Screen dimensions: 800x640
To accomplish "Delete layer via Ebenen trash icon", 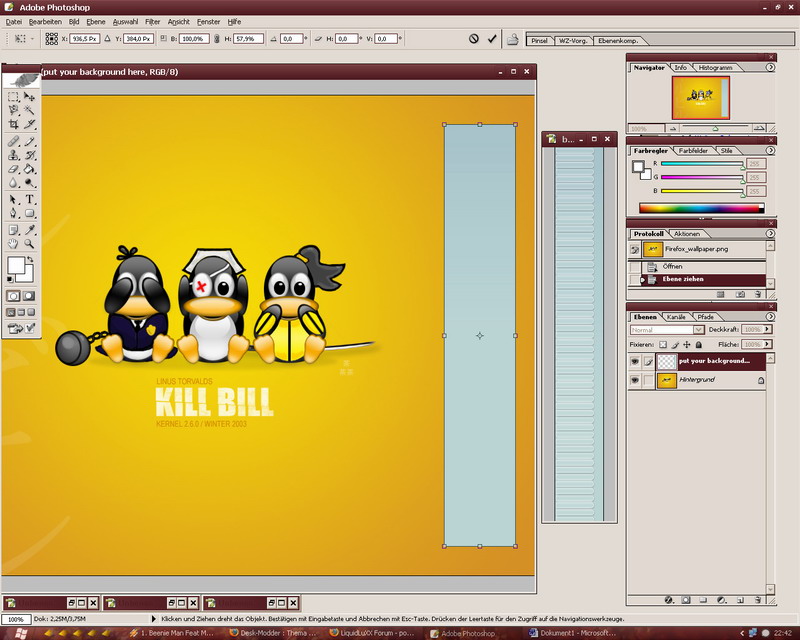I will [x=758, y=600].
